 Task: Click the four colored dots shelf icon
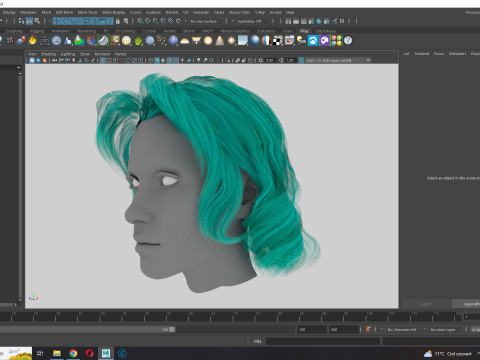(336, 41)
